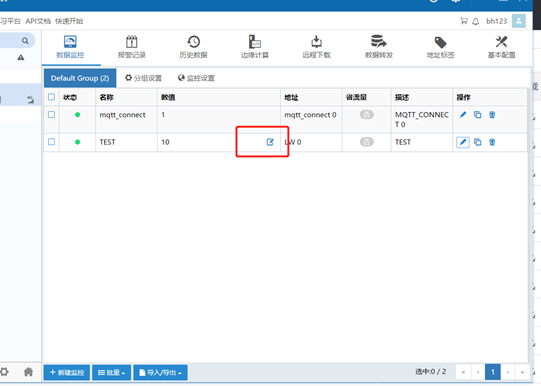Click the user avatar icon
The width and height of the screenshot is (541, 386).
pos(519,21)
